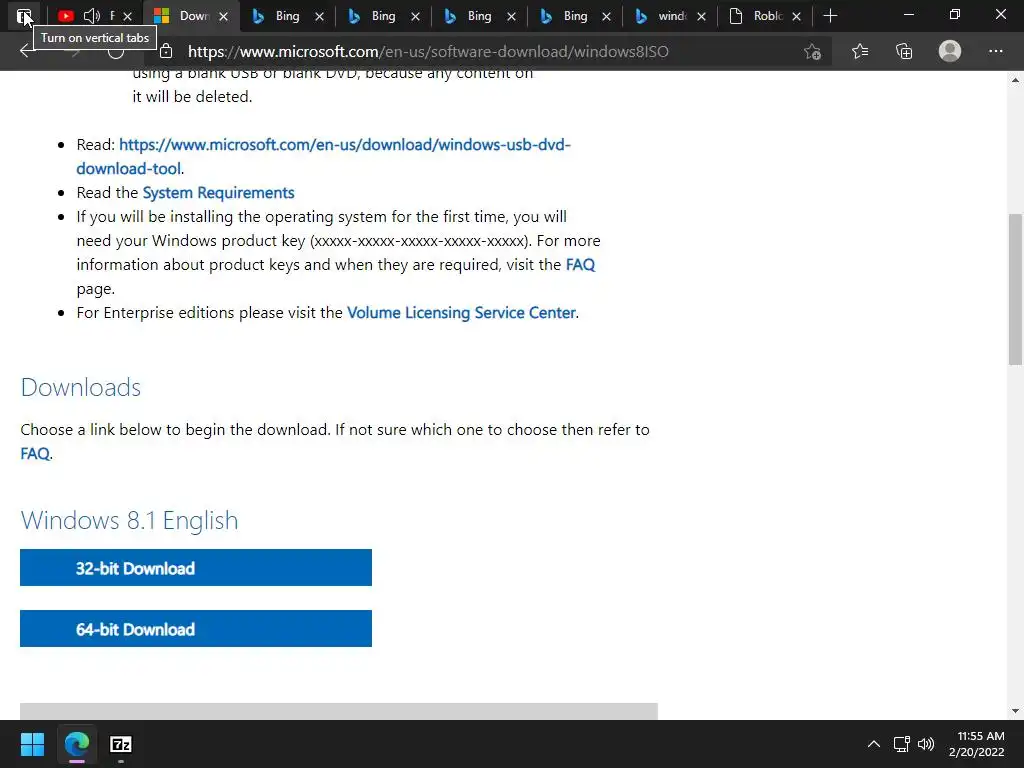Image resolution: width=1024 pixels, height=768 pixels.
Task: Show hidden system tray icons chevron
Action: tap(874, 744)
